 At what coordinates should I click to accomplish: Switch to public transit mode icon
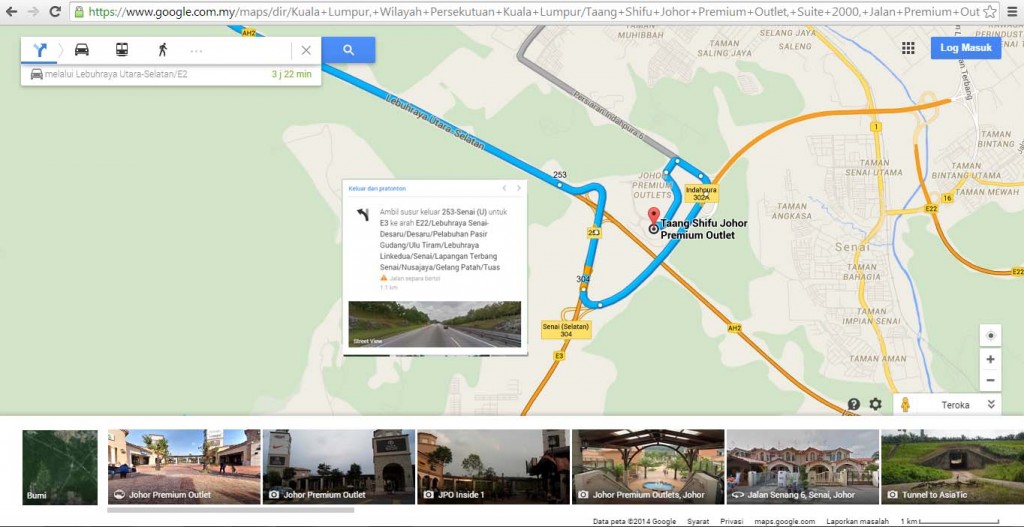[121, 50]
